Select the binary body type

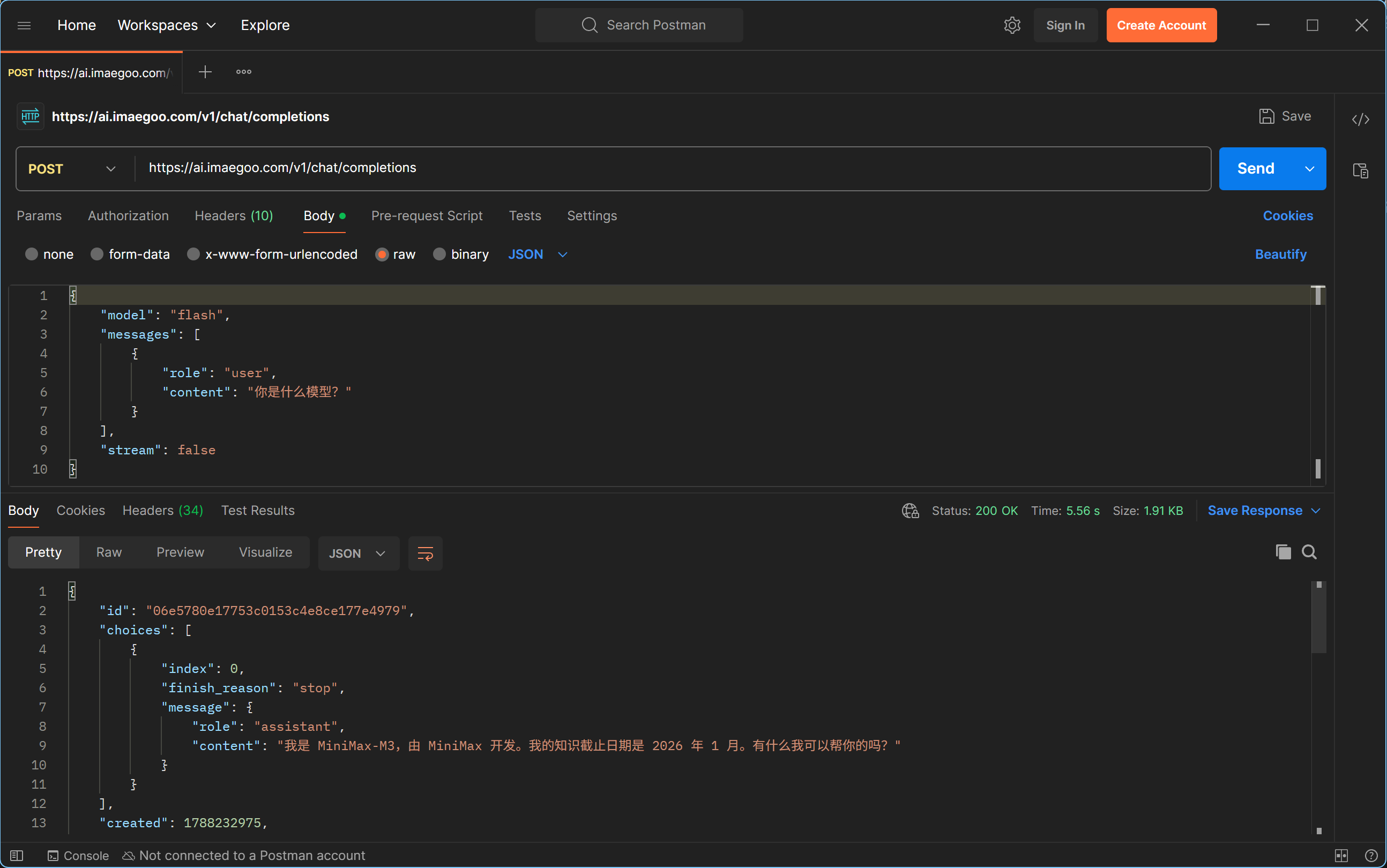tap(439, 254)
